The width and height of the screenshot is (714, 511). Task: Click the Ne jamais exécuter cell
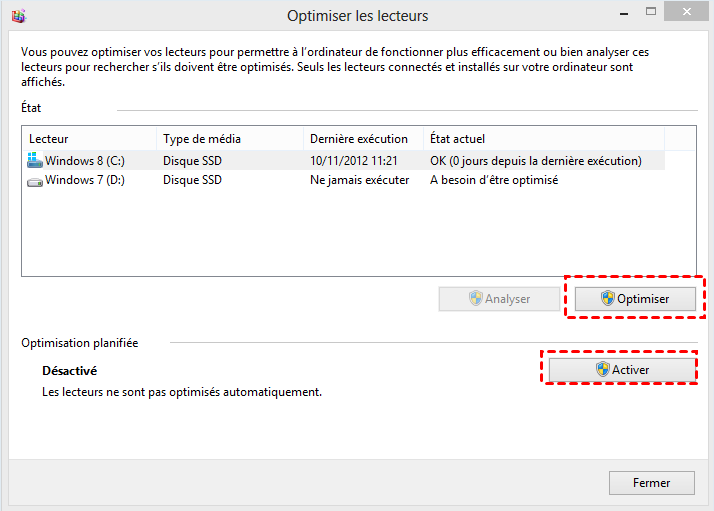[359, 180]
